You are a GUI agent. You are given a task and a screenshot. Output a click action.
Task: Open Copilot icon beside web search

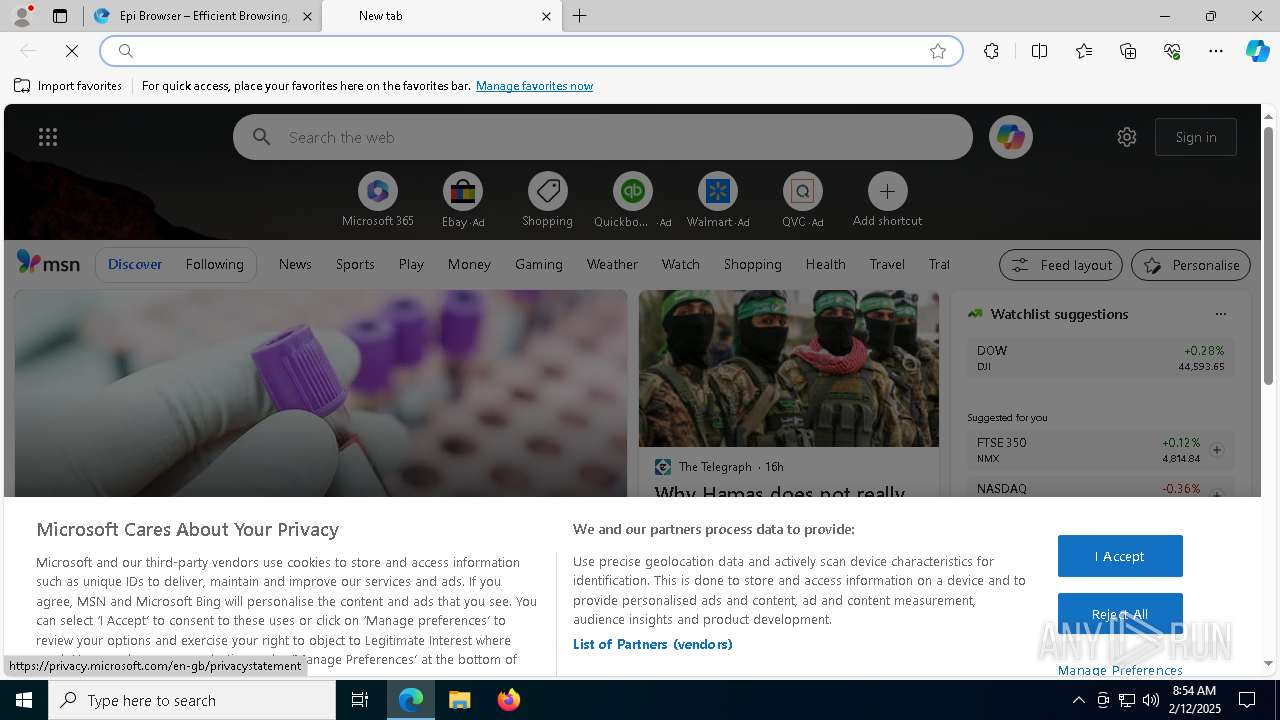point(1010,137)
